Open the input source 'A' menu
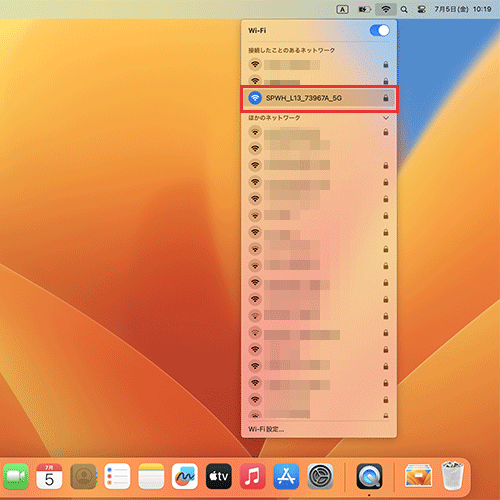 tap(342, 10)
